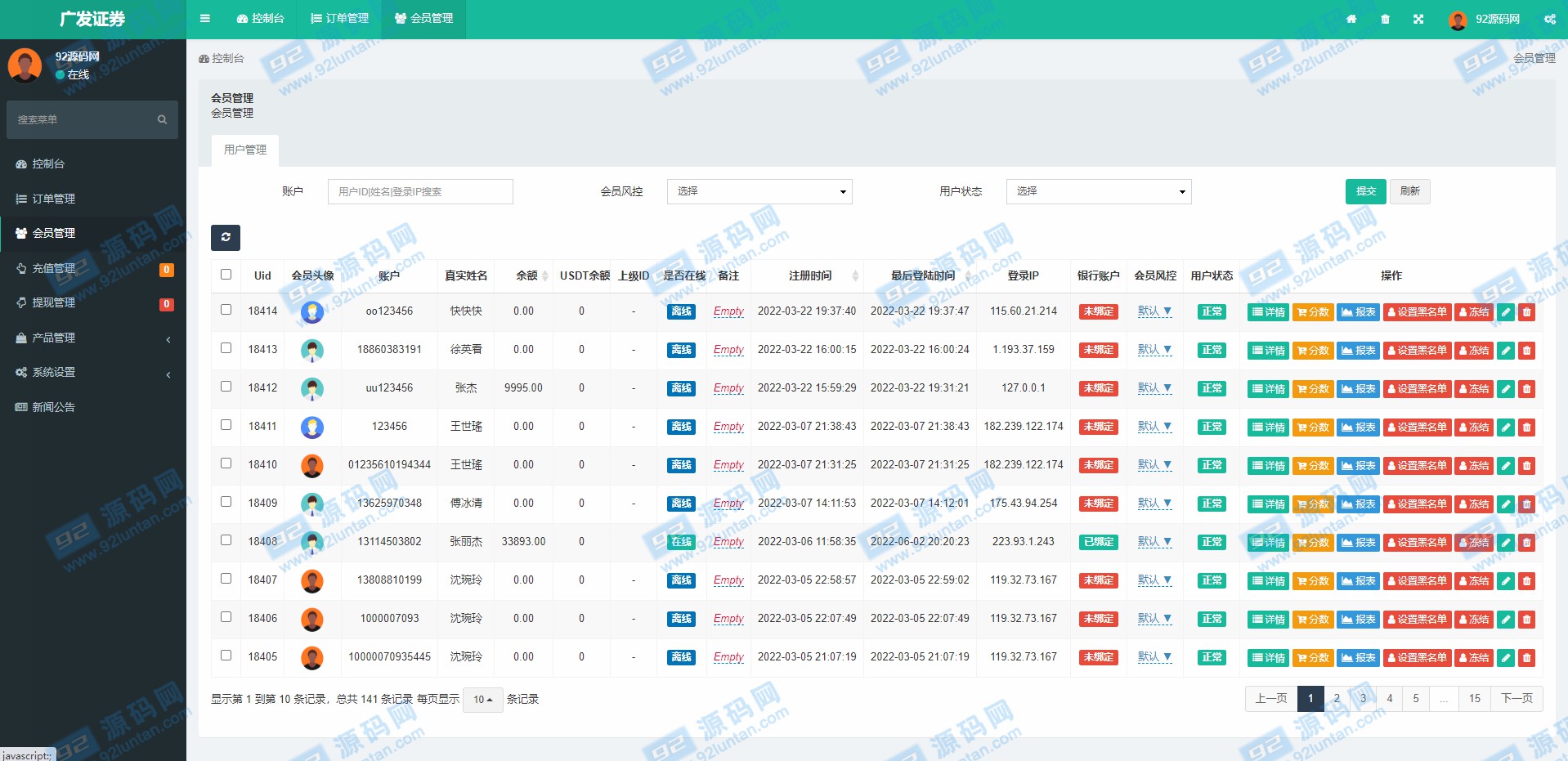Click the dark refresh icon above the table

pyautogui.click(x=226, y=237)
